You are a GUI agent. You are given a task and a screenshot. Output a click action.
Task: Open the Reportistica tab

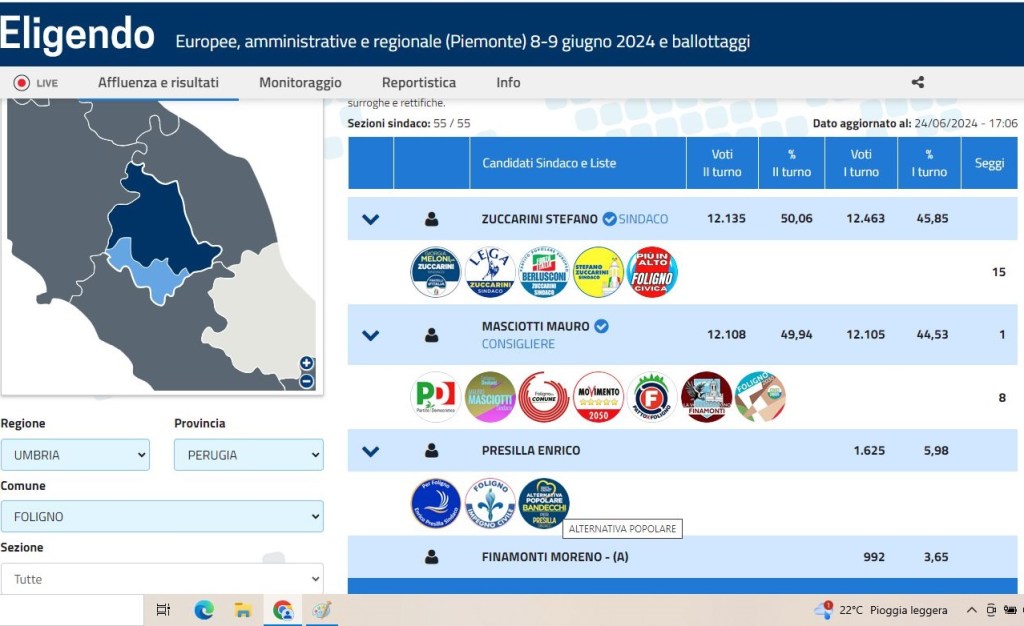pyautogui.click(x=418, y=83)
